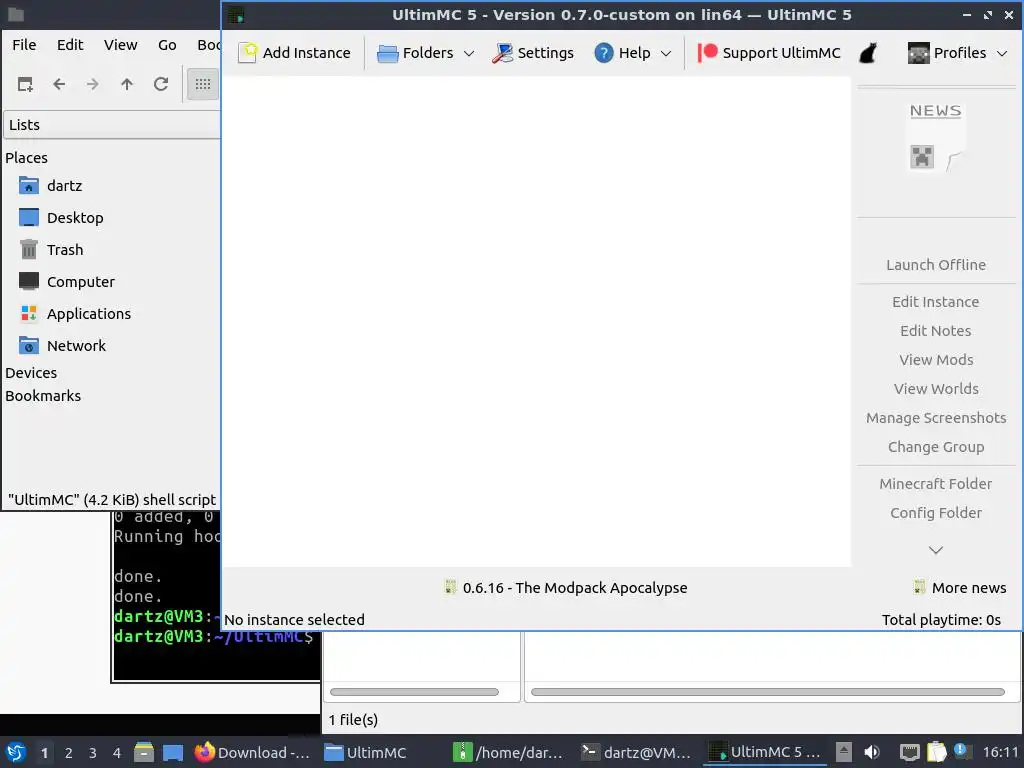
Task: Launch file manager from panel icon
Action: pos(144,752)
